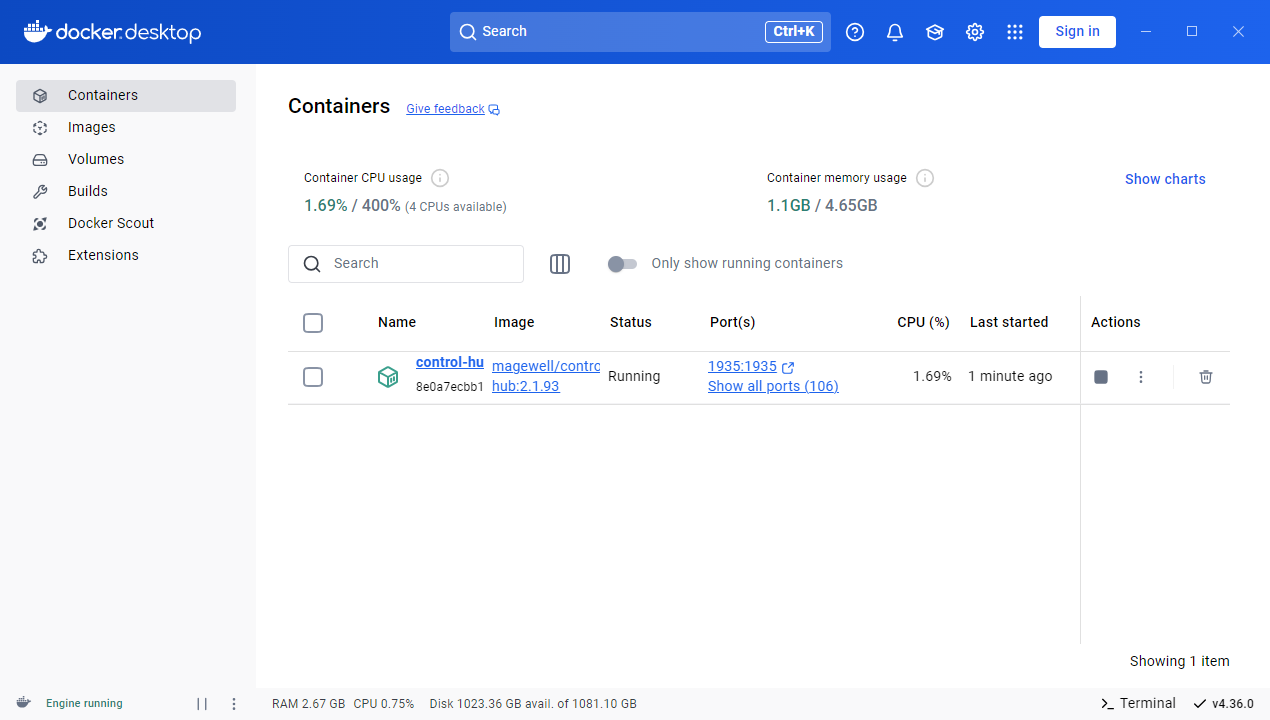Go to Images in the sidebar
The height and width of the screenshot is (720, 1270).
(x=91, y=127)
